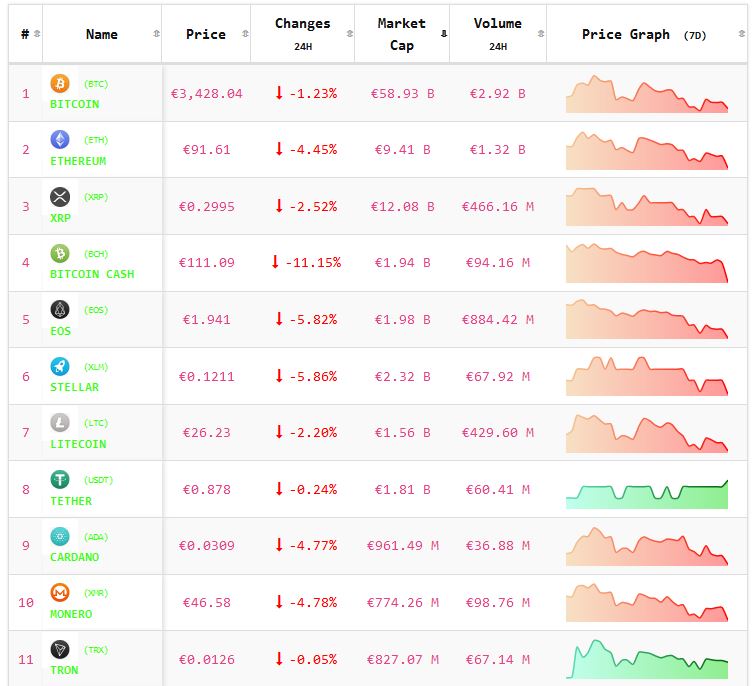This screenshot has width=752, height=686.
Task: Open the BITCOIN CASH name link
Action: coord(91,274)
